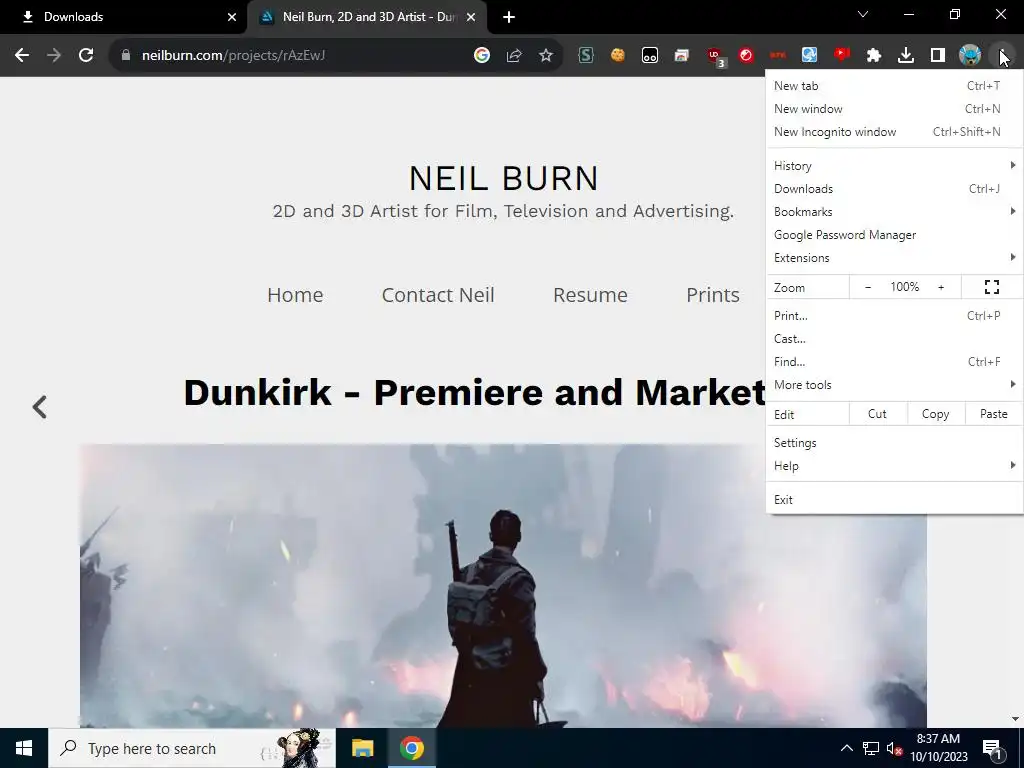
Task: Open the tab search chevron
Action: click(x=863, y=14)
